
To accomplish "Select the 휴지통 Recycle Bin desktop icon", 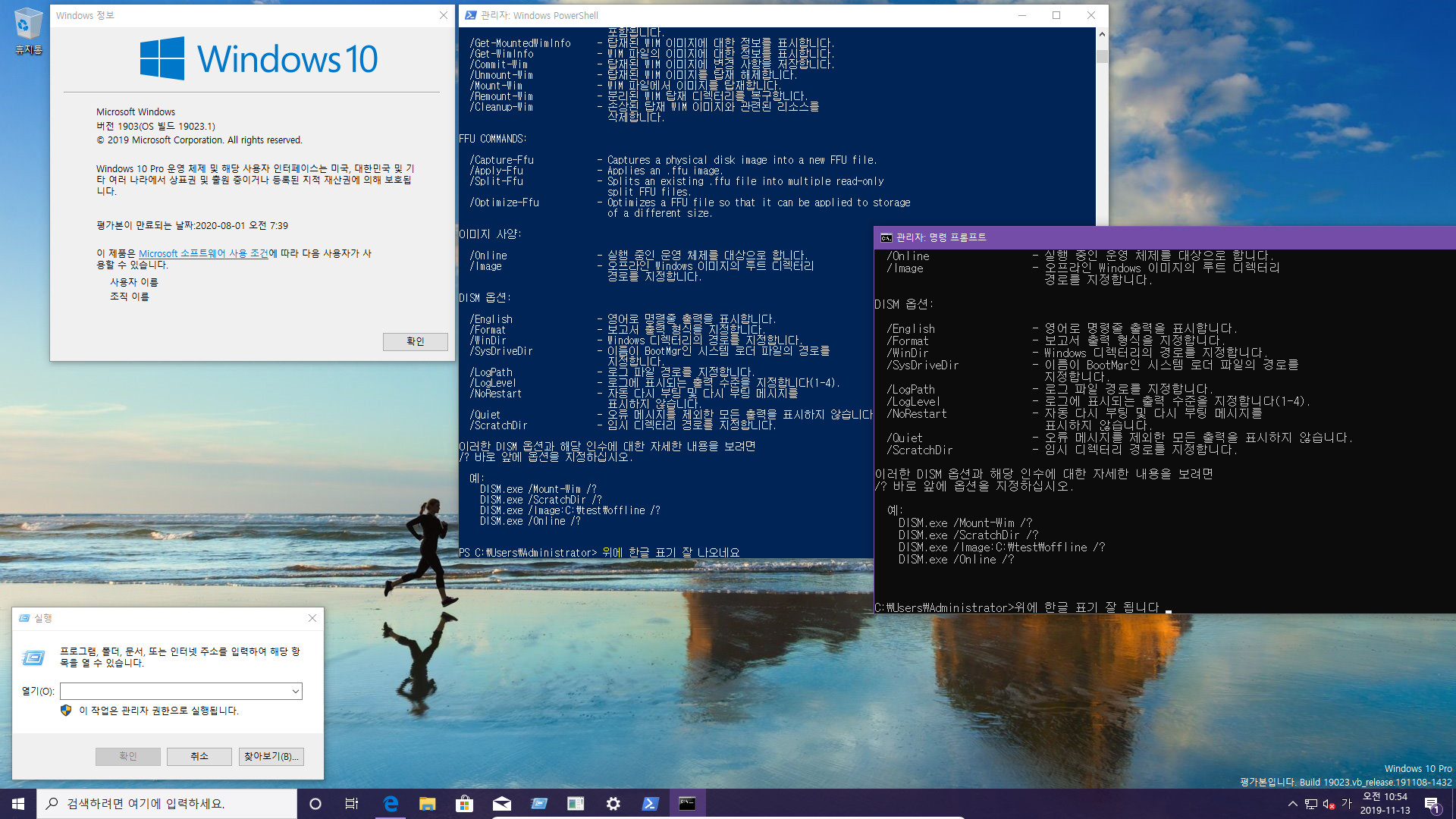I will tap(28, 30).
